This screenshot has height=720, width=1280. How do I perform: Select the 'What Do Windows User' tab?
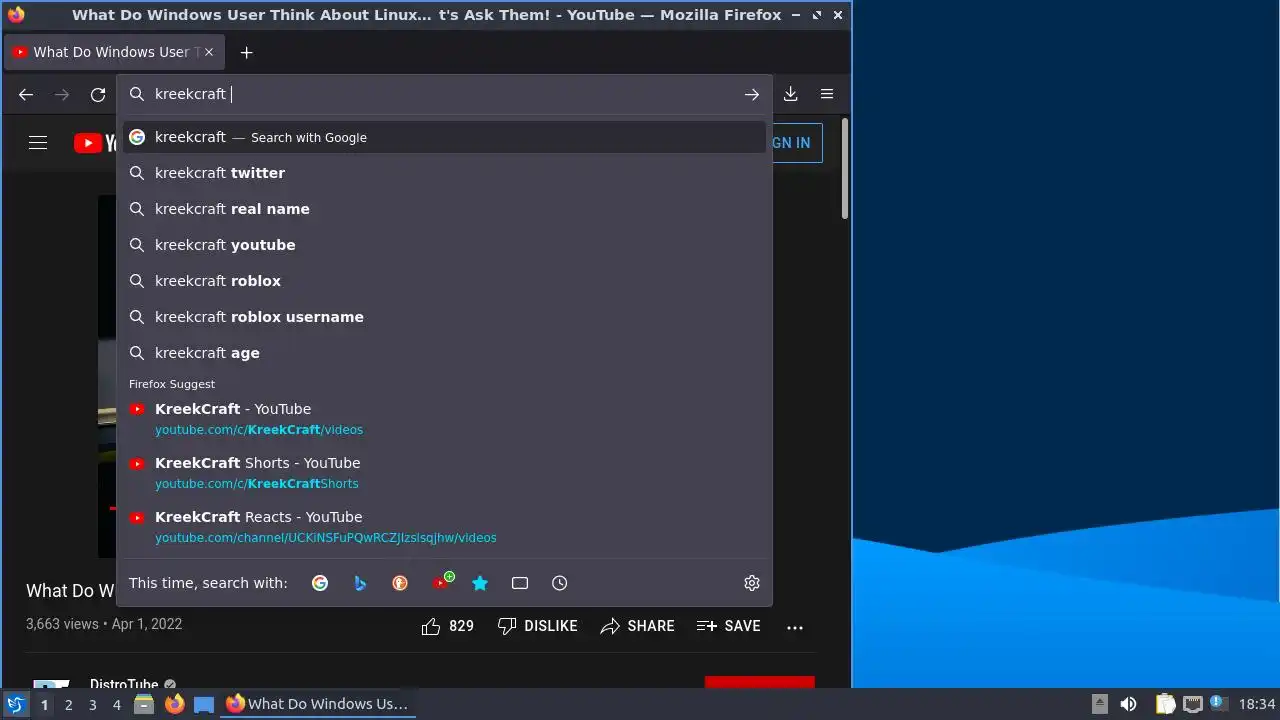point(113,52)
